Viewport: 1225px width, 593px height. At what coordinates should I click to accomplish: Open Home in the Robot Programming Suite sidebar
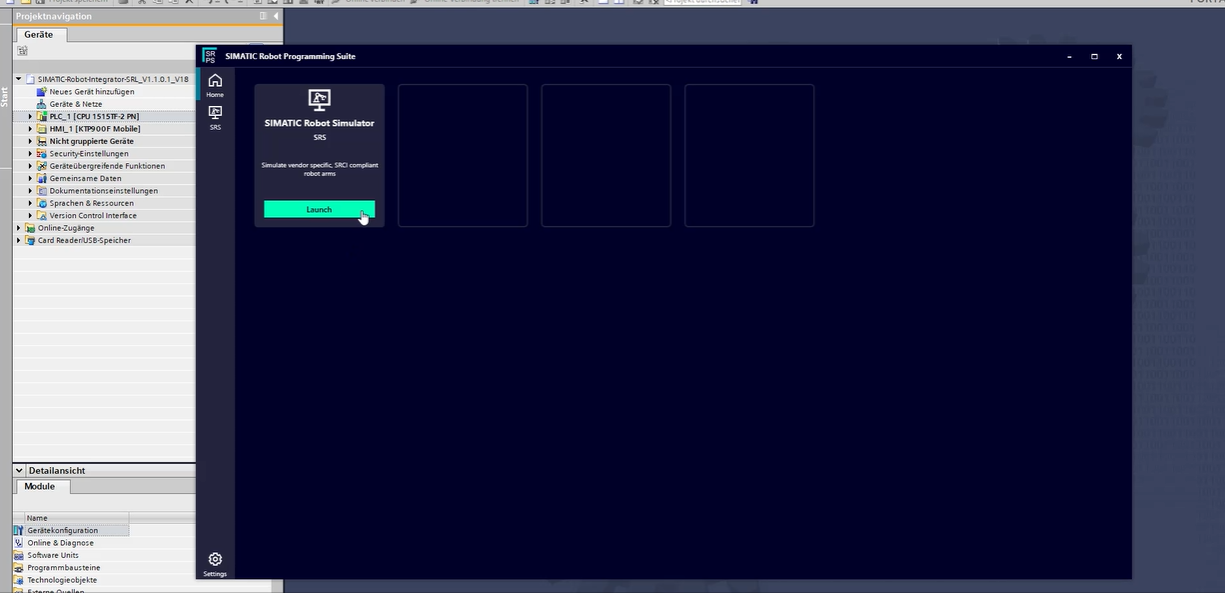(215, 85)
